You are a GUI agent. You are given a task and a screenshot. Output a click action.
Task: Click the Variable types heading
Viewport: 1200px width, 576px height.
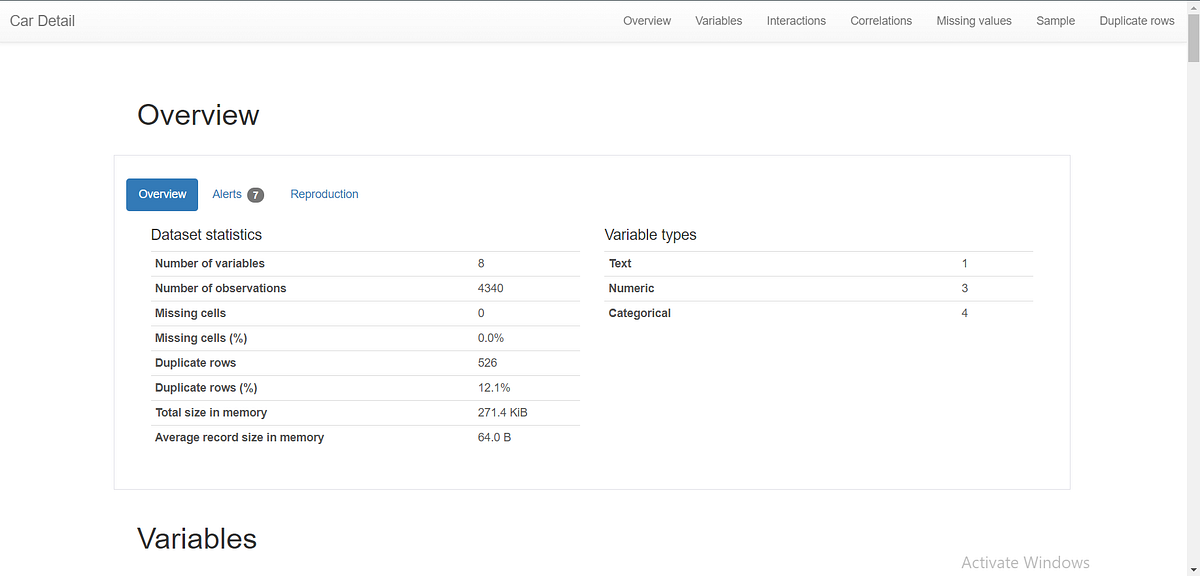tap(650, 234)
